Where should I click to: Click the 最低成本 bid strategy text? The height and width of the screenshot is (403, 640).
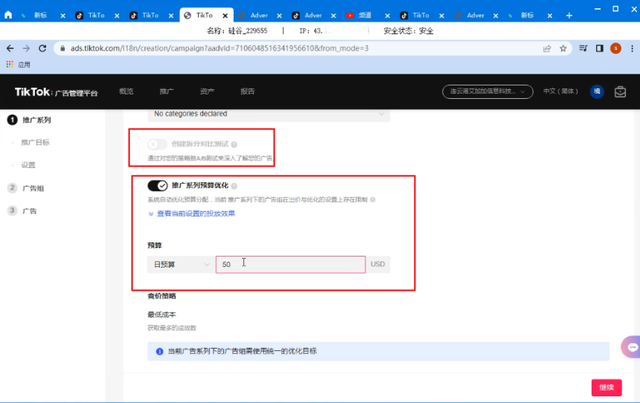click(x=162, y=314)
